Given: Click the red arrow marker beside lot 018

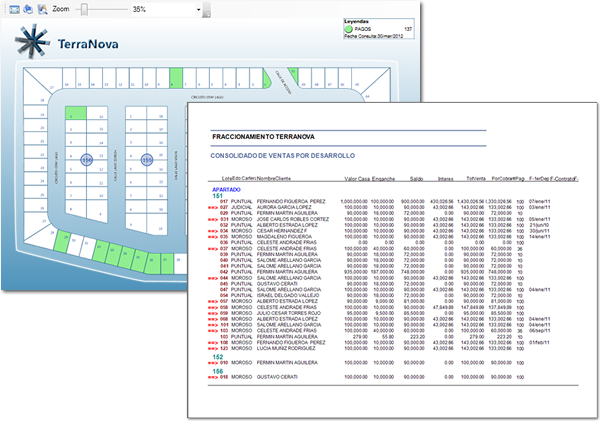Looking at the screenshot, I should pyautogui.click(x=212, y=378).
